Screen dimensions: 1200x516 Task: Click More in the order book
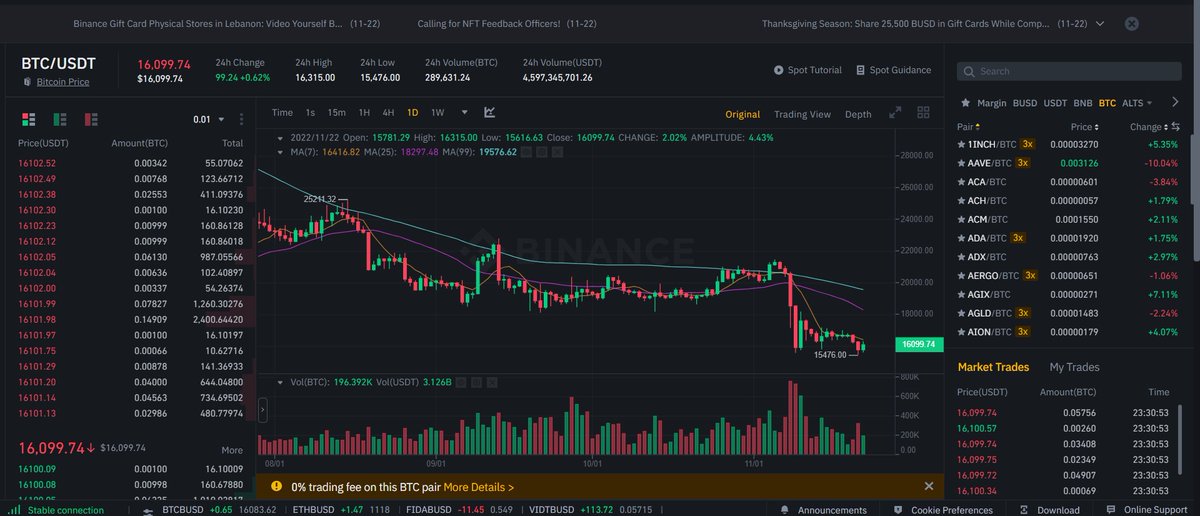[x=232, y=450]
